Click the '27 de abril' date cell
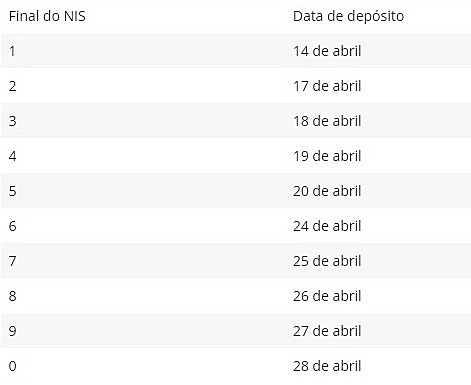Screen dimensions: 471x385 [327, 331]
